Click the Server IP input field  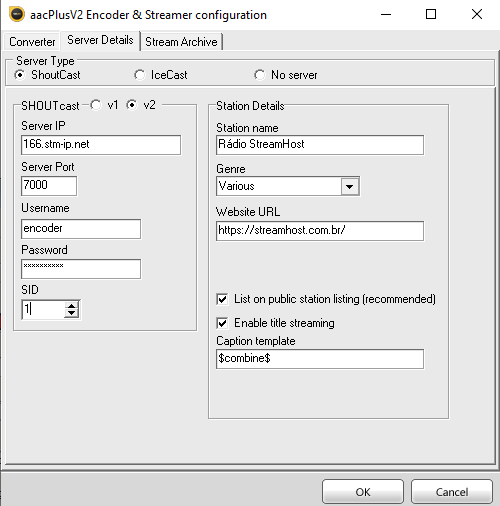101,145
